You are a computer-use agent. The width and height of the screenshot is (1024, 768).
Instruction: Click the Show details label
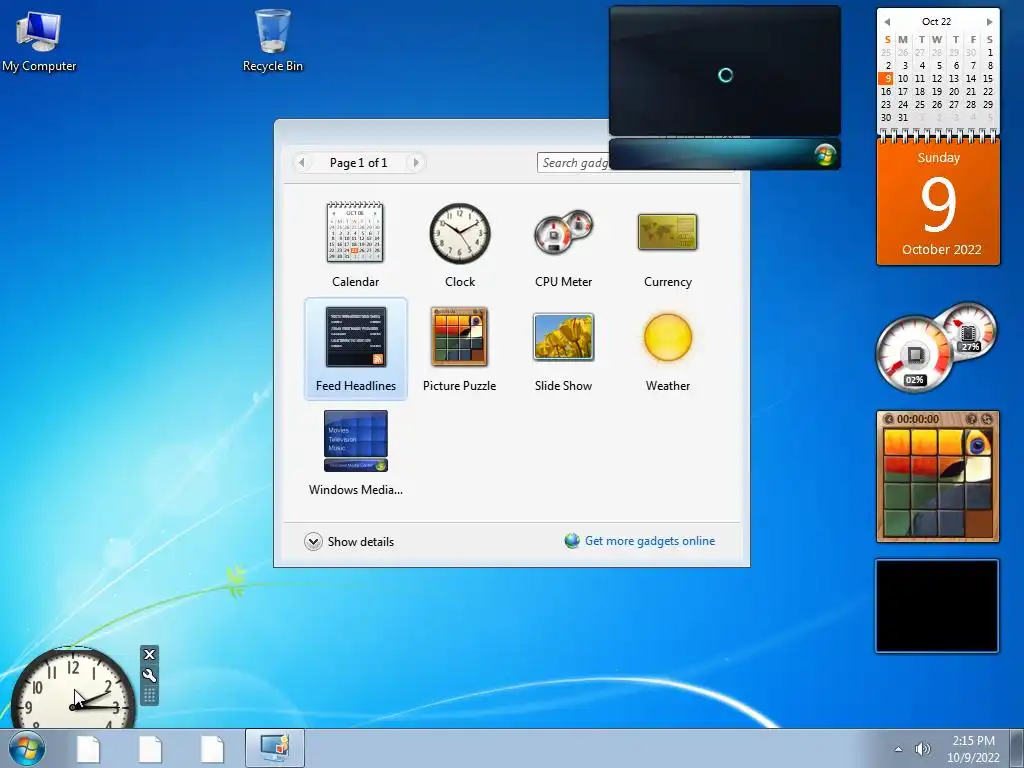(x=360, y=541)
